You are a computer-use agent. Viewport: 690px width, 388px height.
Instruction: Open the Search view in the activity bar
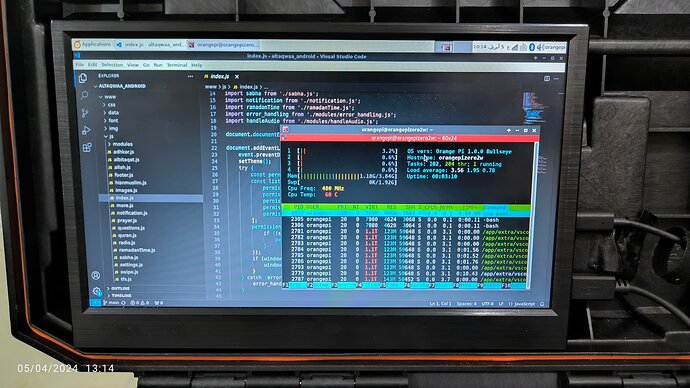click(84, 95)
